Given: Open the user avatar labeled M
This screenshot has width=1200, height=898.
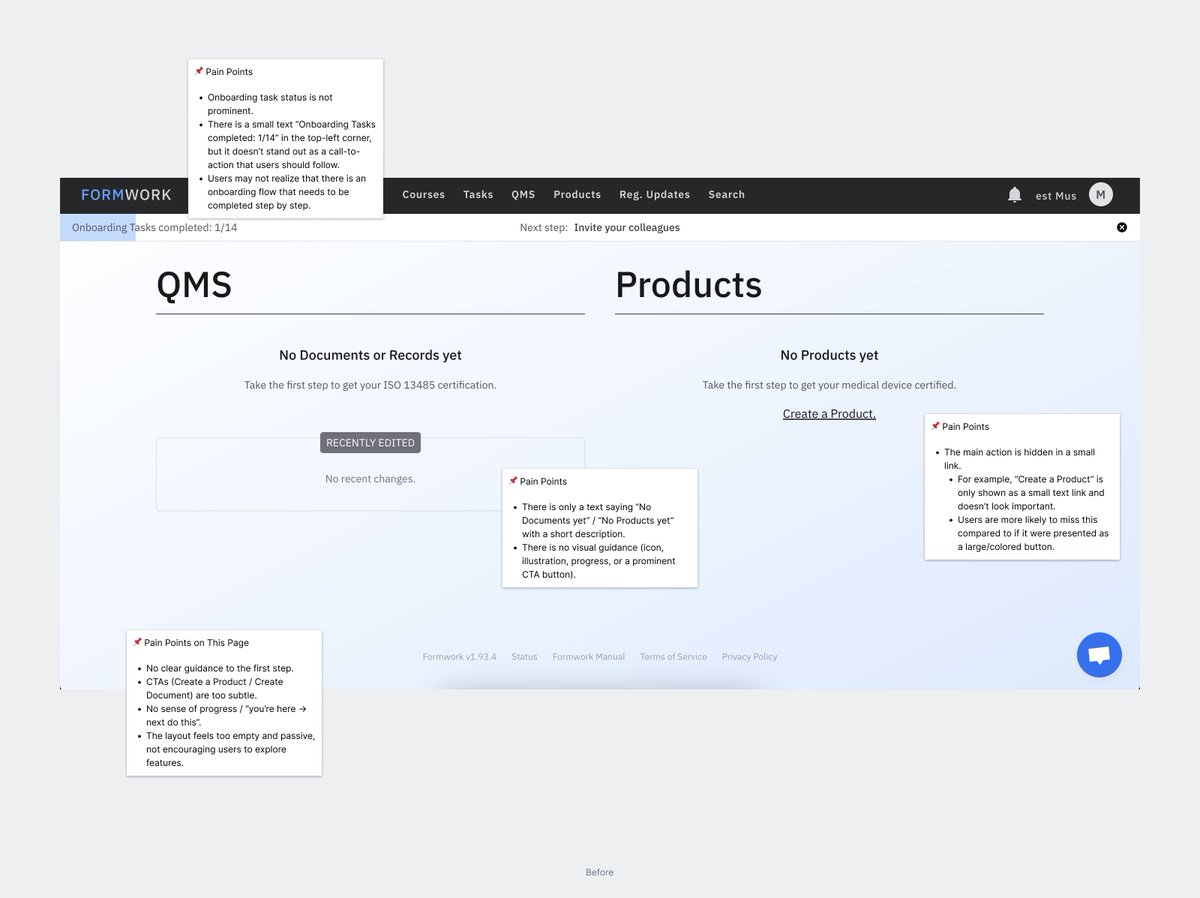Looking at the screenshot, I should pyautogui.click(x=1100, y=195).
